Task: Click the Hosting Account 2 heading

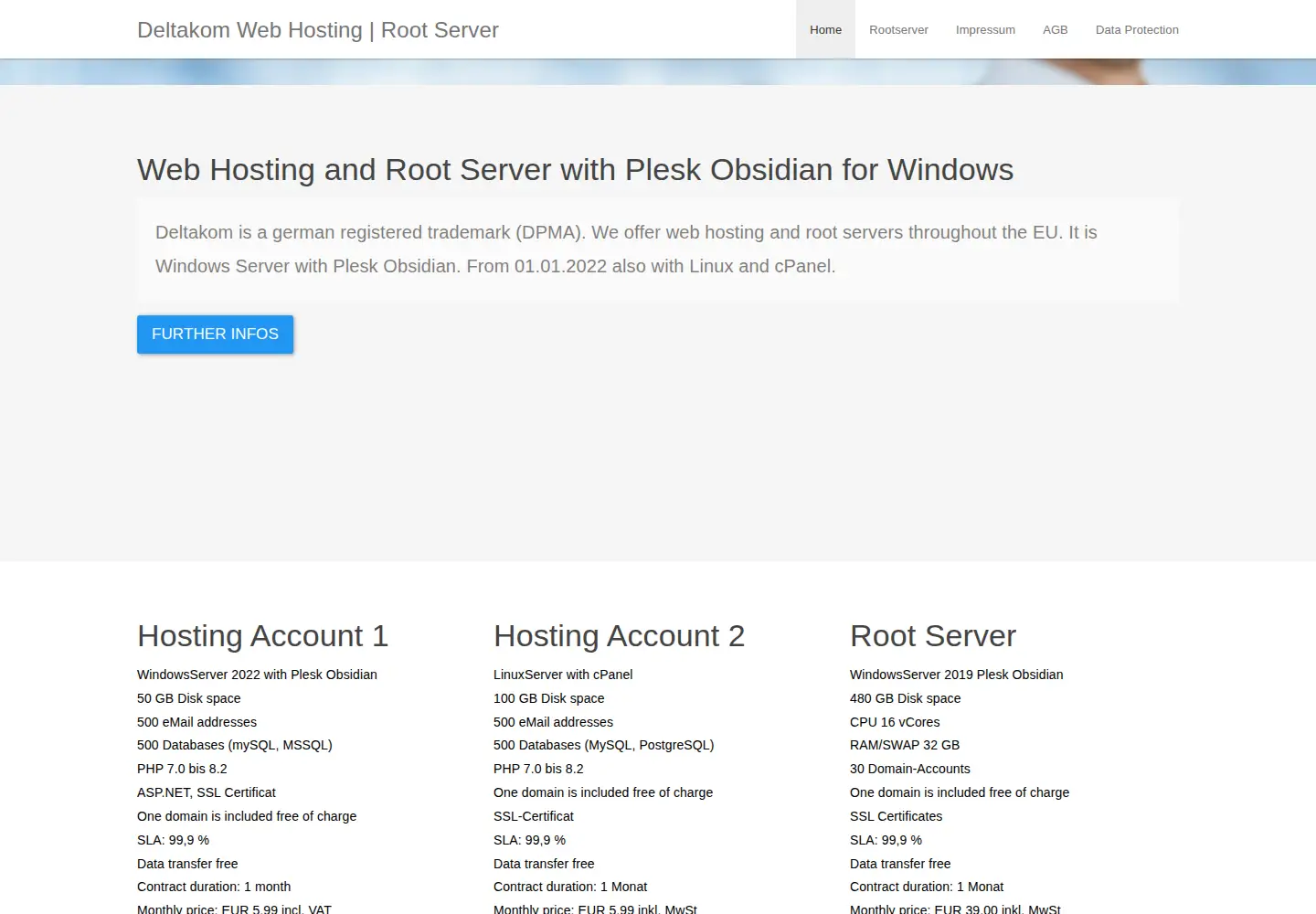Action: pyautogui.click(x=619, y=635)
